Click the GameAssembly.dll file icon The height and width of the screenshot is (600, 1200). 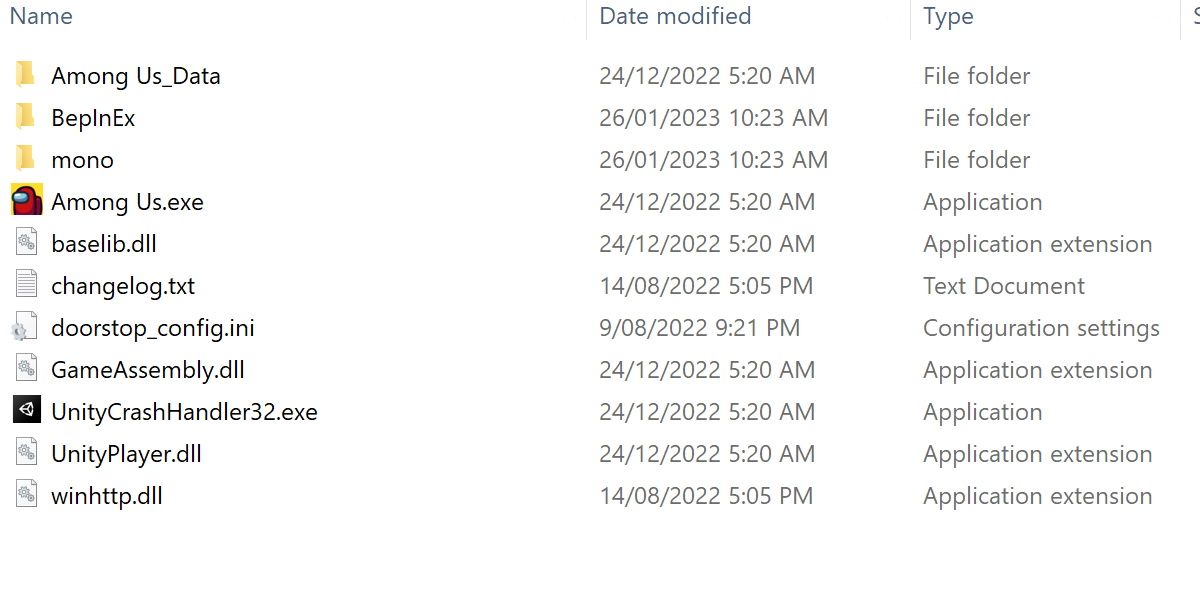27,369
